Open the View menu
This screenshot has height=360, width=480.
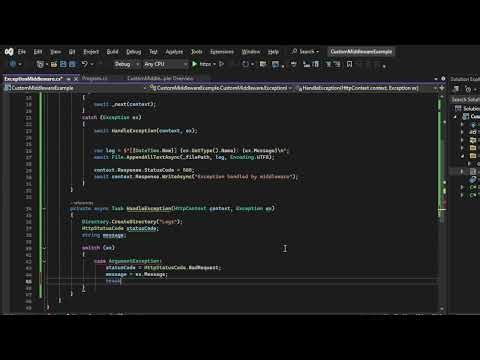[x=55, y=52]
